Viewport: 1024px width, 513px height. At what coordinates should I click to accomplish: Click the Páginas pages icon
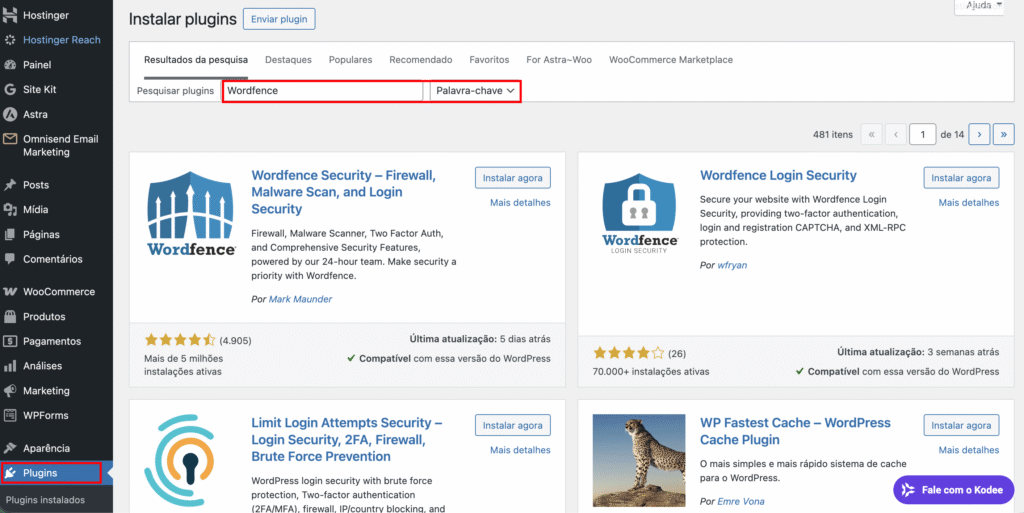coord(10,234)
